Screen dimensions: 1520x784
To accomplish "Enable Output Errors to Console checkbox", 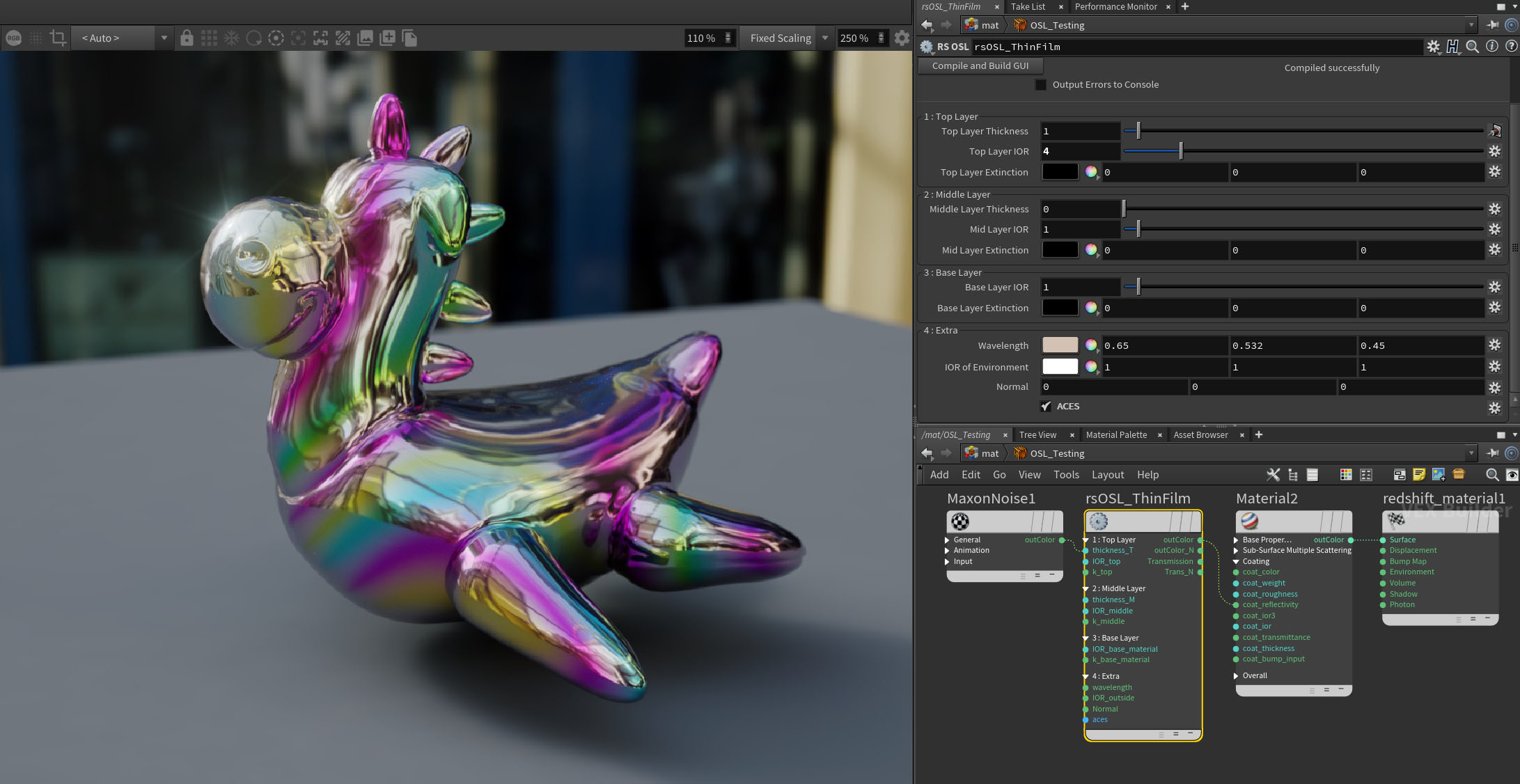I will tap(1041, 85).
